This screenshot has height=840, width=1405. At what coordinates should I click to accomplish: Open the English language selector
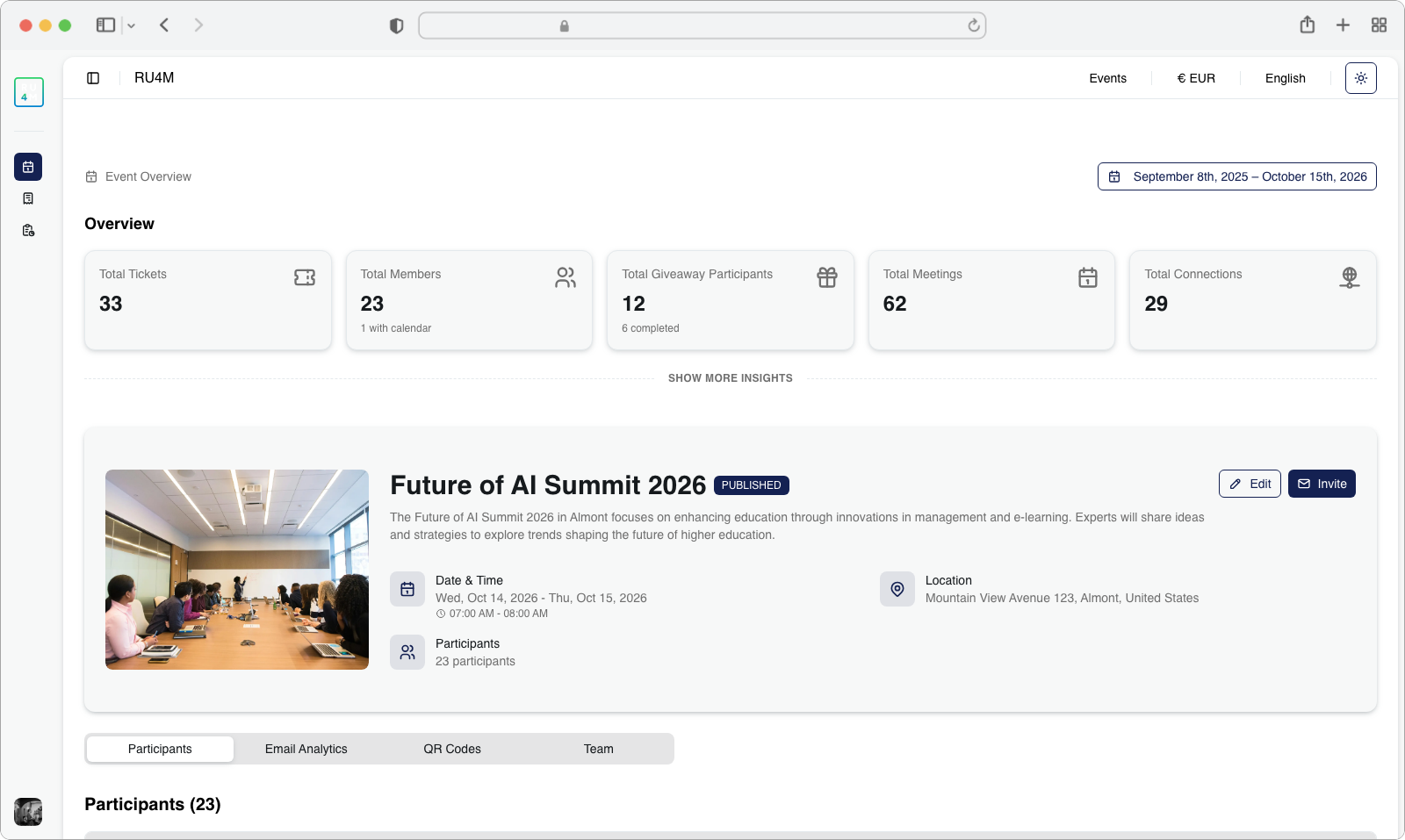click(x=1285, y=78)
